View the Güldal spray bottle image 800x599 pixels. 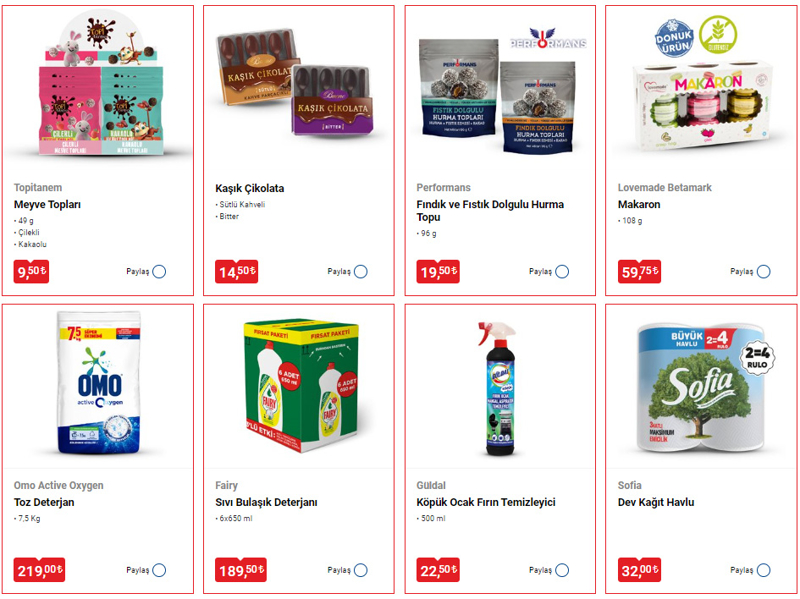click(x=499, y=389)
